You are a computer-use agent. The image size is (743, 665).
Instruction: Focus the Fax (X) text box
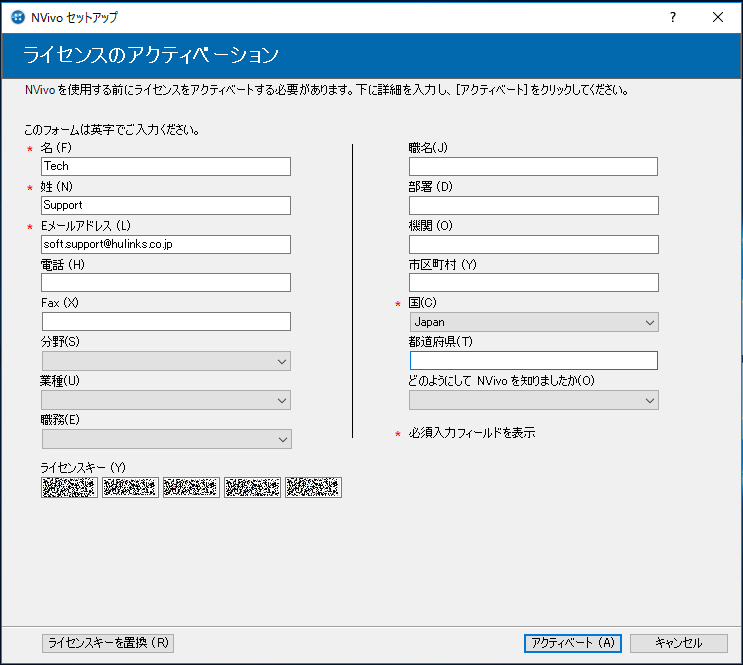click(166, 321)
